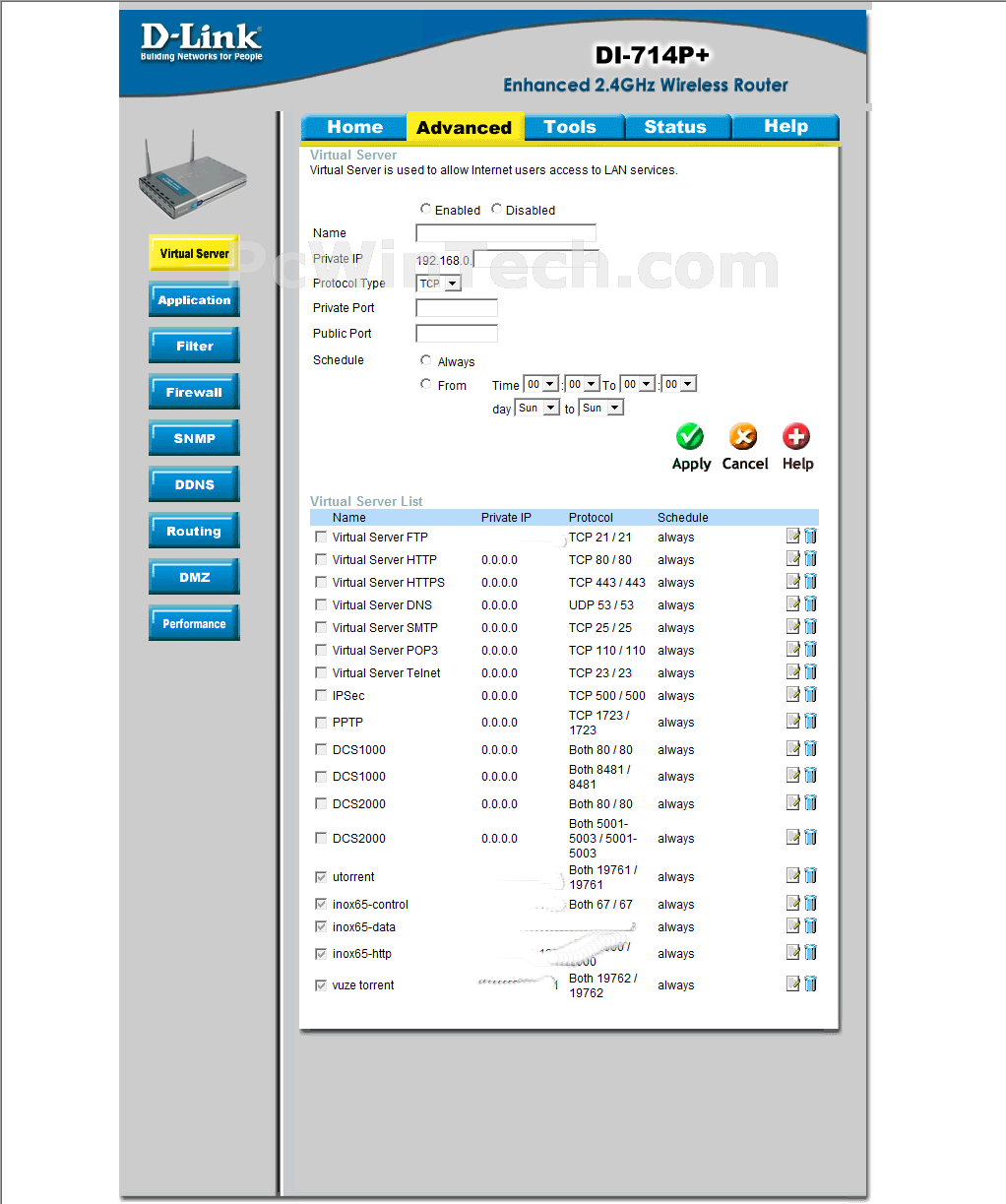Delete the Virtual Server FTP entry
Viewport: 1006px width, 1204px height.
pyautogui.click(x=811, y=537)
